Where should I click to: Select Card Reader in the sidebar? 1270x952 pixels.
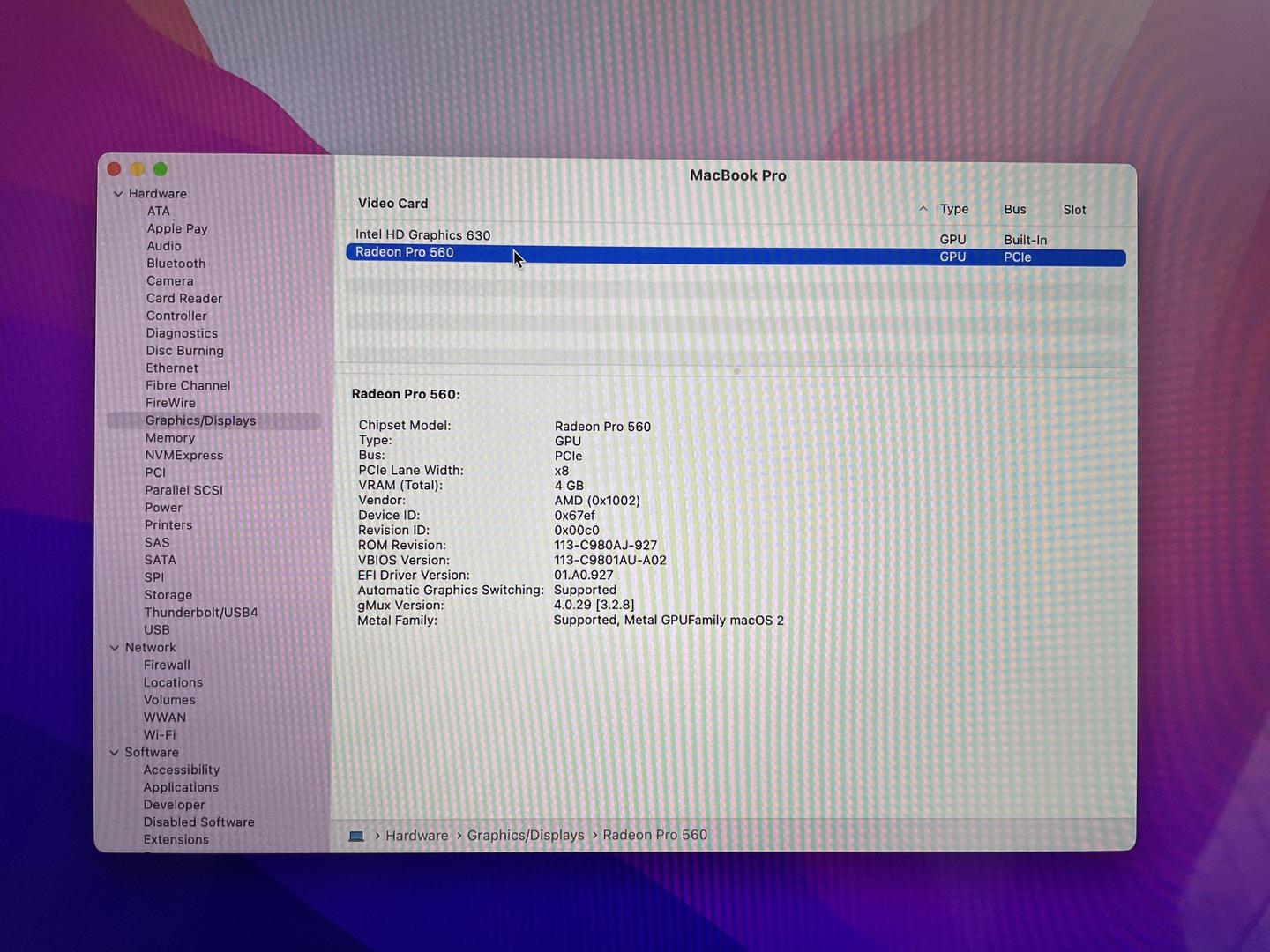[x=184, y=299]
